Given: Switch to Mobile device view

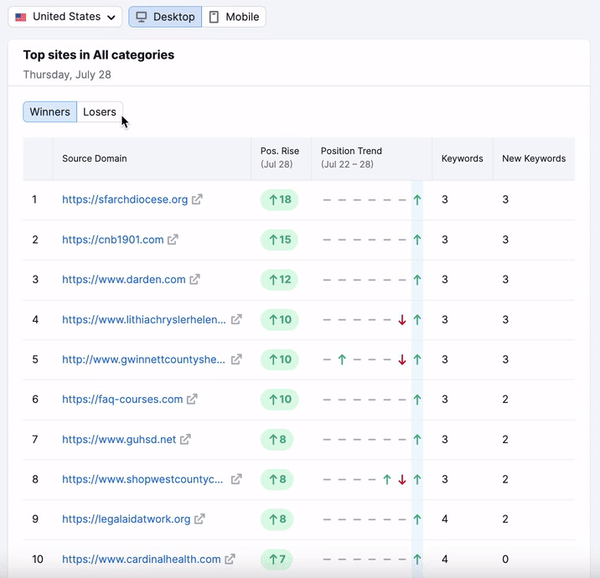Looking at the screenshot, I should pyautogui.click(x=234, y=17).
